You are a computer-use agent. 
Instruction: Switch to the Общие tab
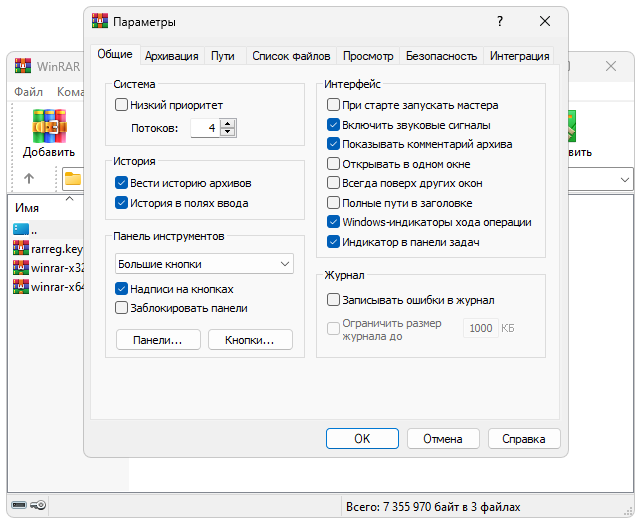[x=115, y=54]
